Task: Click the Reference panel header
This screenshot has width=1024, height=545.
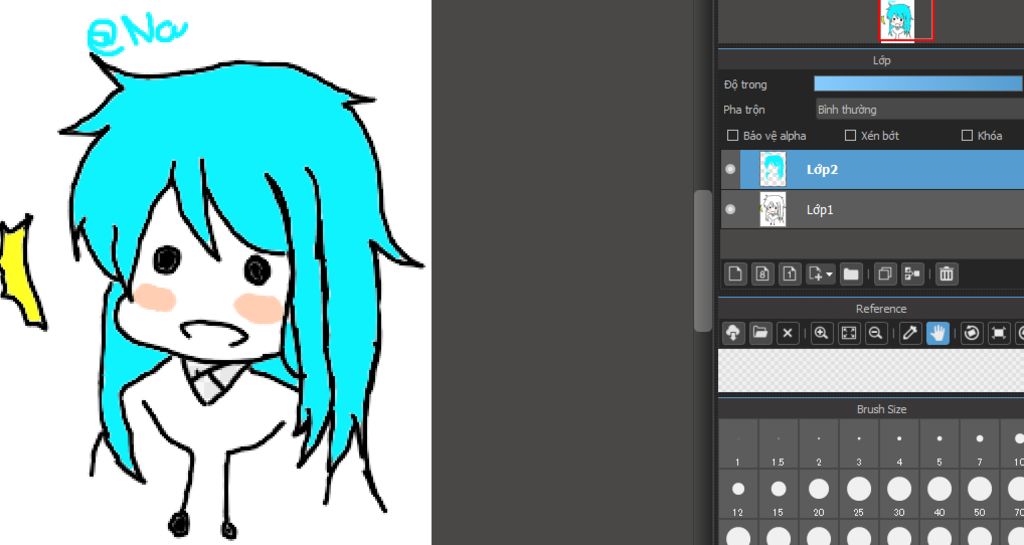Action: (881, 309)
